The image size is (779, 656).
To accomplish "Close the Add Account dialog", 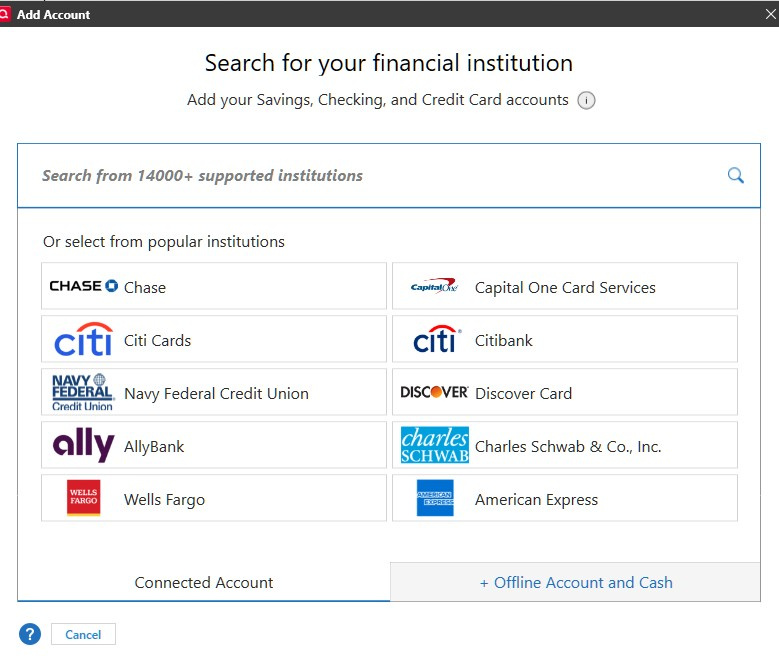I will click(x=770, y=14).
